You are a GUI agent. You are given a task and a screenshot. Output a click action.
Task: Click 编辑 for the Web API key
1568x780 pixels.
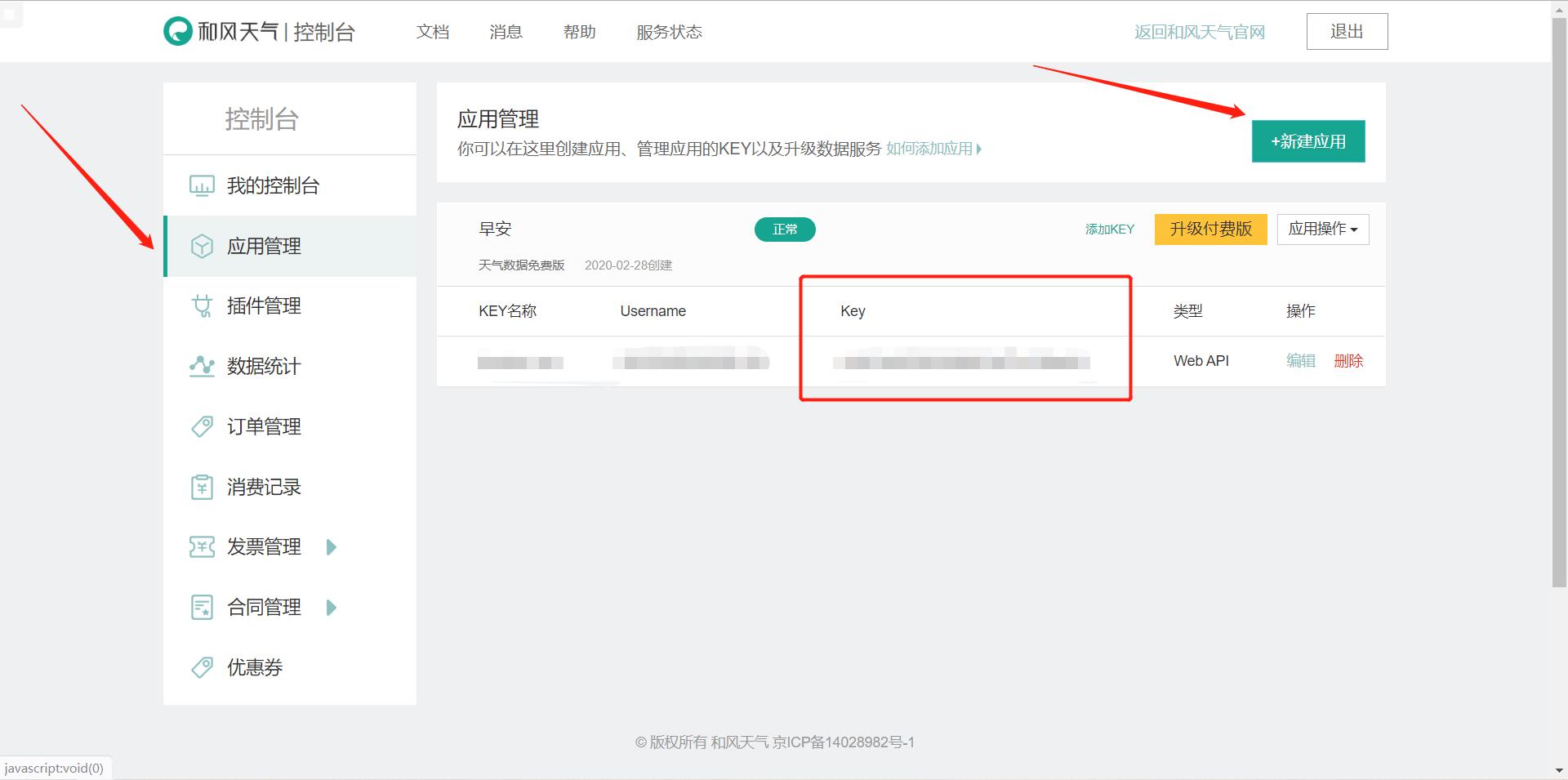pyautogui.click(x=1301, y=360)
